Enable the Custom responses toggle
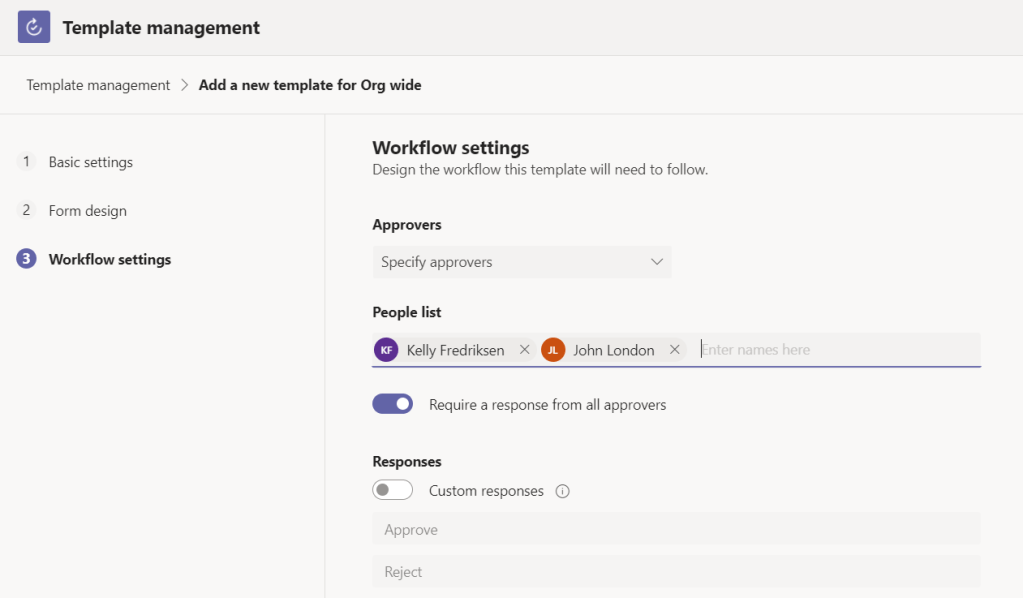 [x=392, y=490]
